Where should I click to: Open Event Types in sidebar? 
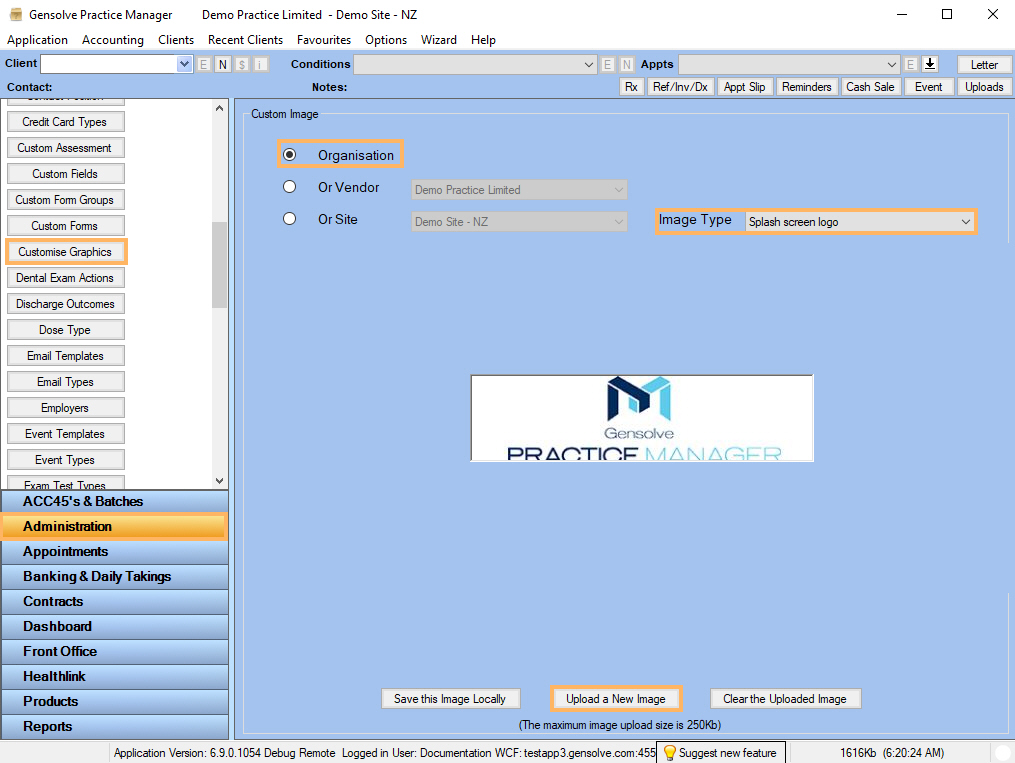65,459
